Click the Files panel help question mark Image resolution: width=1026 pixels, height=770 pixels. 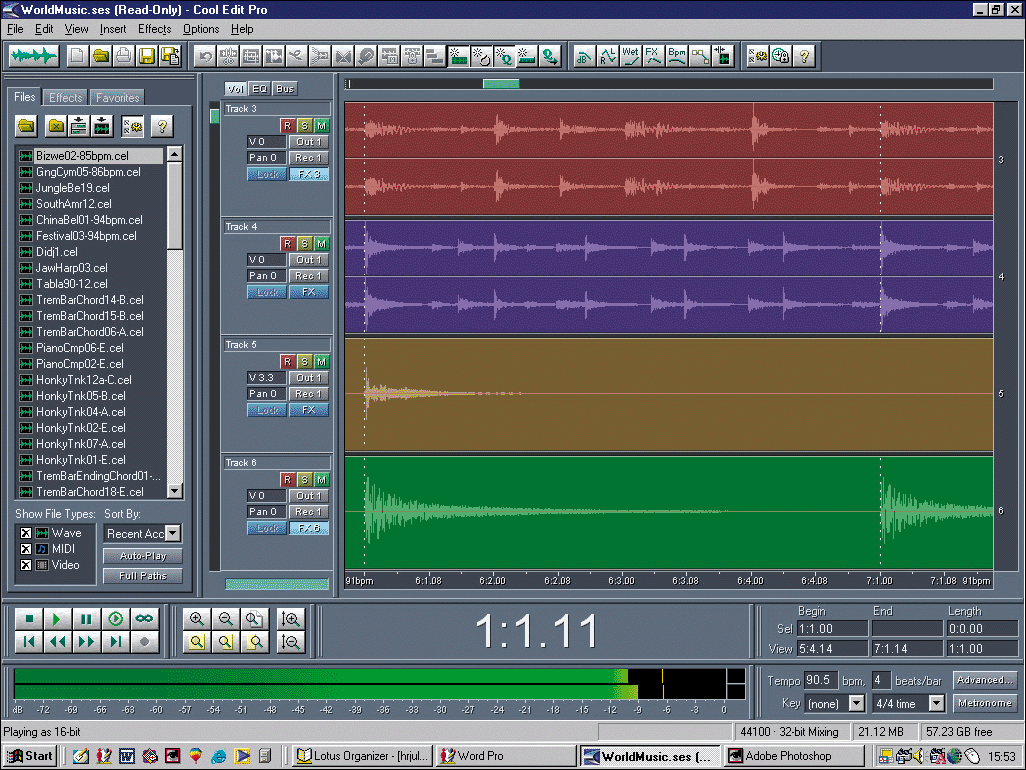[x=162, y=126]
